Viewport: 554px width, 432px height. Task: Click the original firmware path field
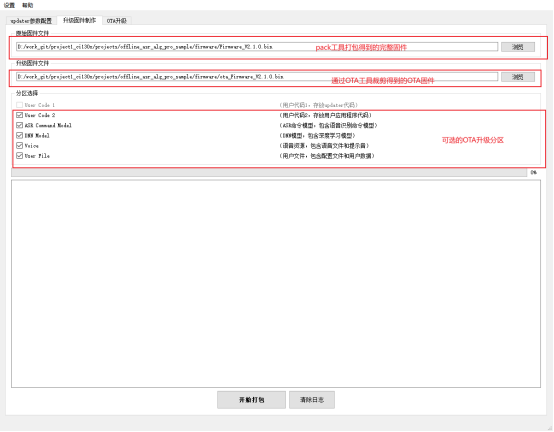257,47
